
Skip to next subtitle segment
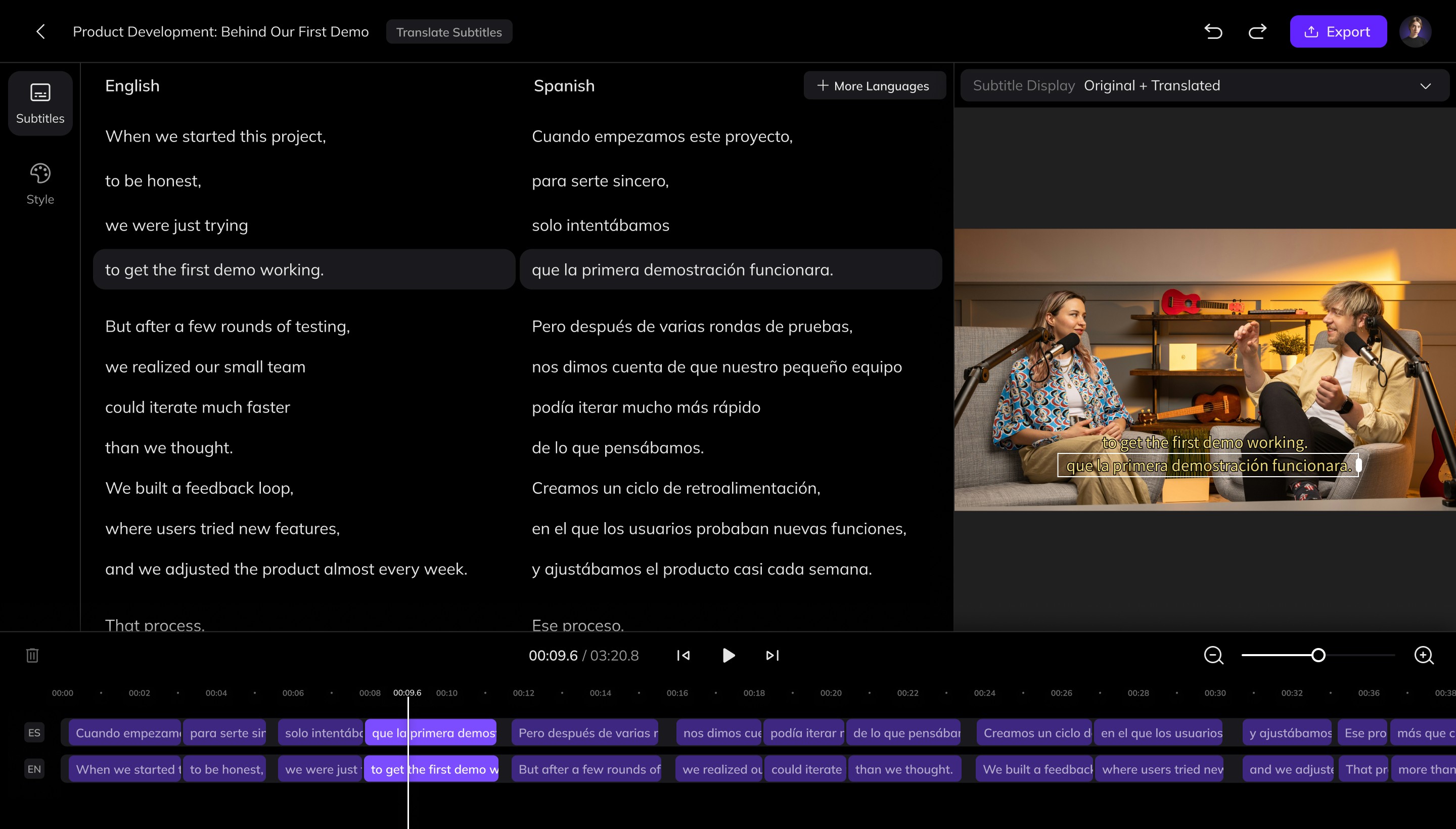tap(772, 655)
